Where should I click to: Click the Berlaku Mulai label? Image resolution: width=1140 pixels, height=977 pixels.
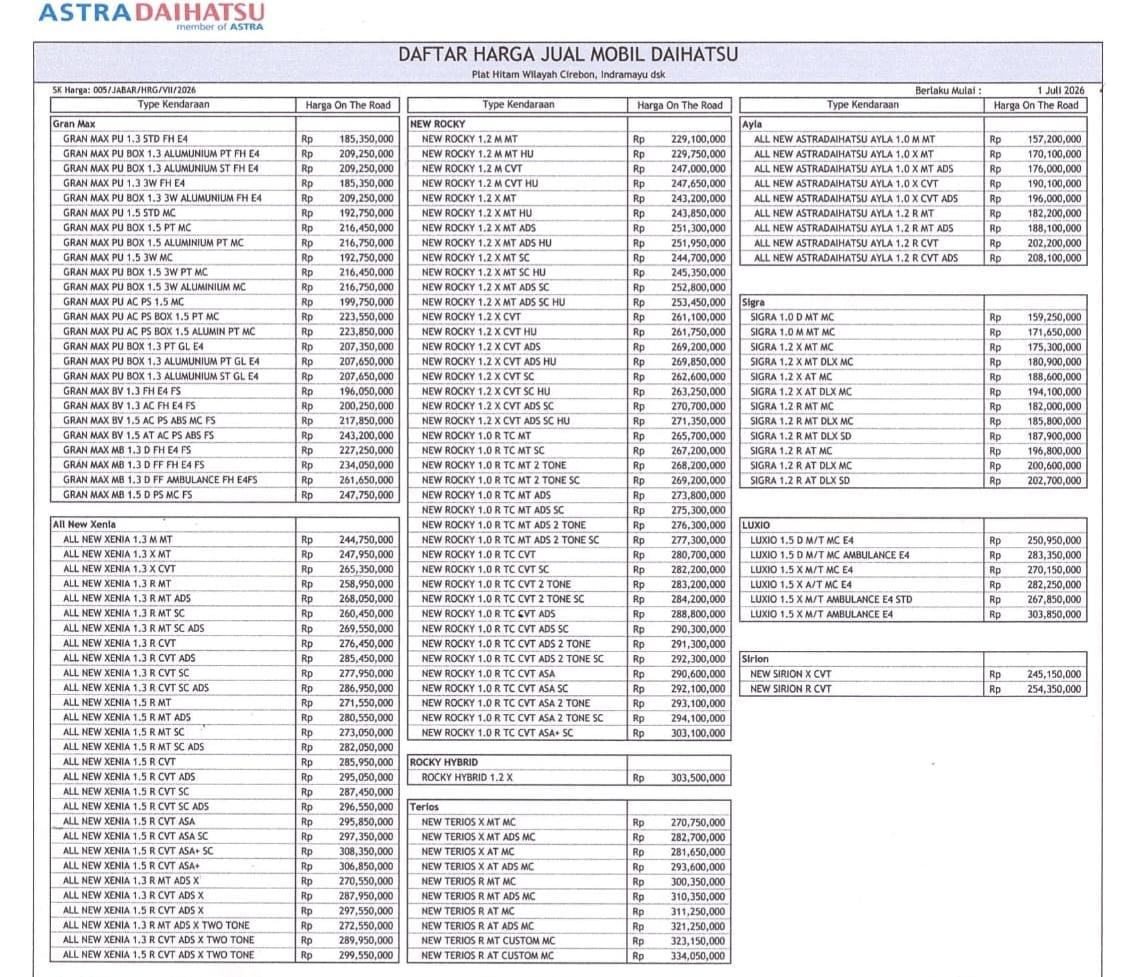pos(948,91)
